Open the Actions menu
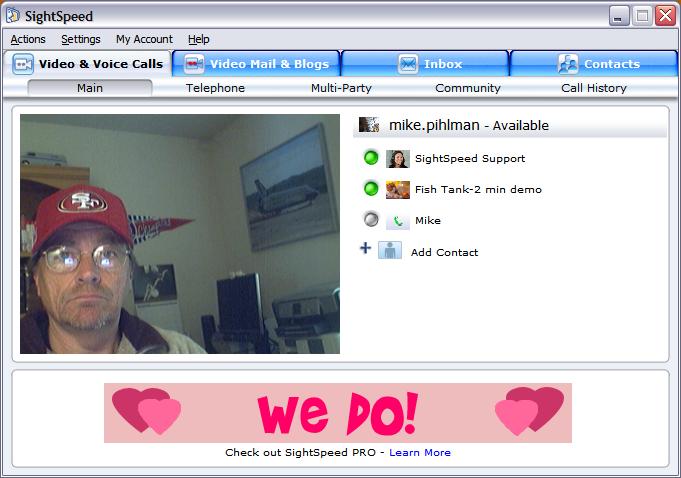The height and width of the screenshot is (478, 681). 28,39
